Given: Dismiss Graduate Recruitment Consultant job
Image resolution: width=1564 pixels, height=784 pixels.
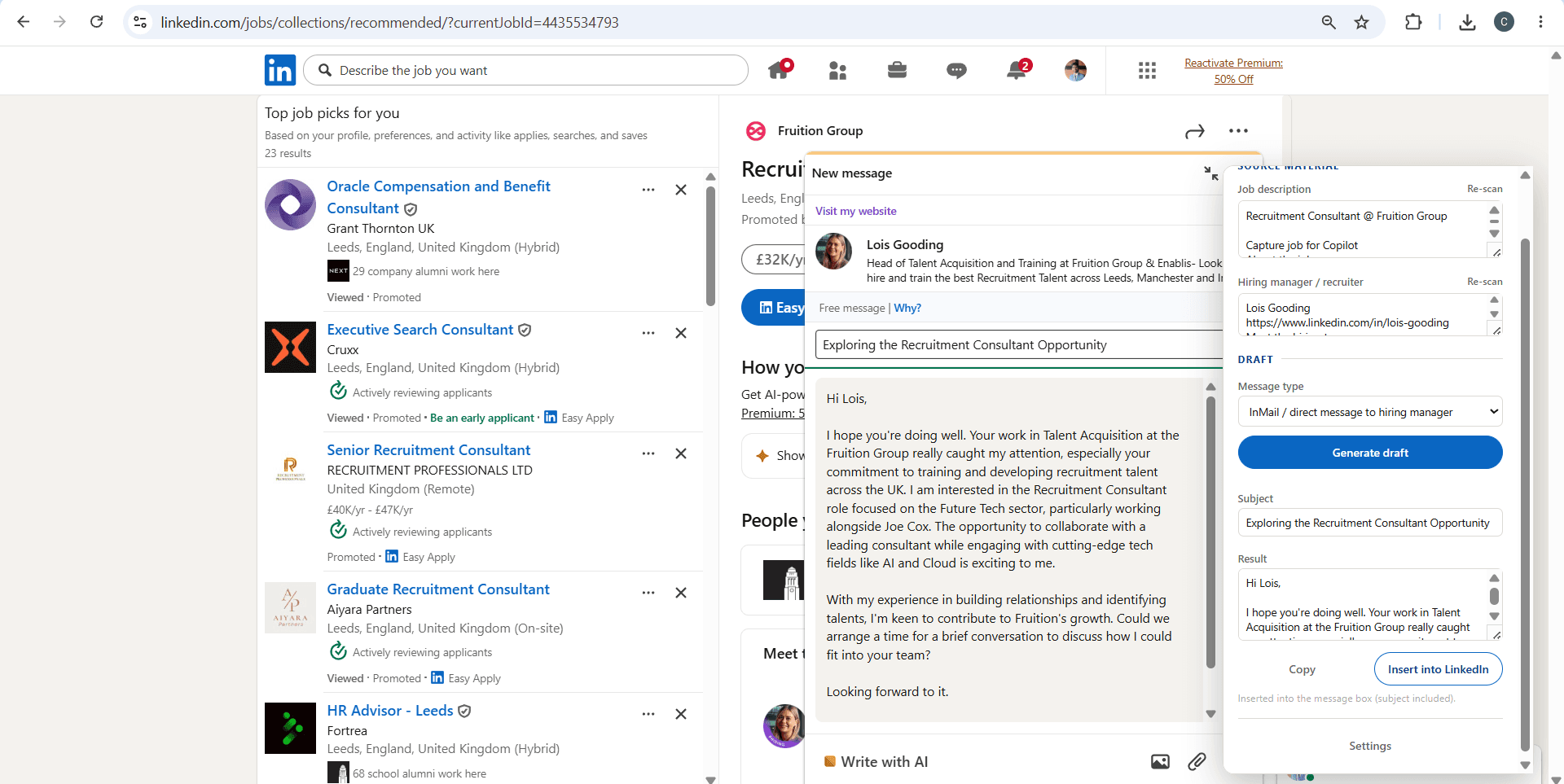Looking at the screenshot, I should click(x=681, y=593).
